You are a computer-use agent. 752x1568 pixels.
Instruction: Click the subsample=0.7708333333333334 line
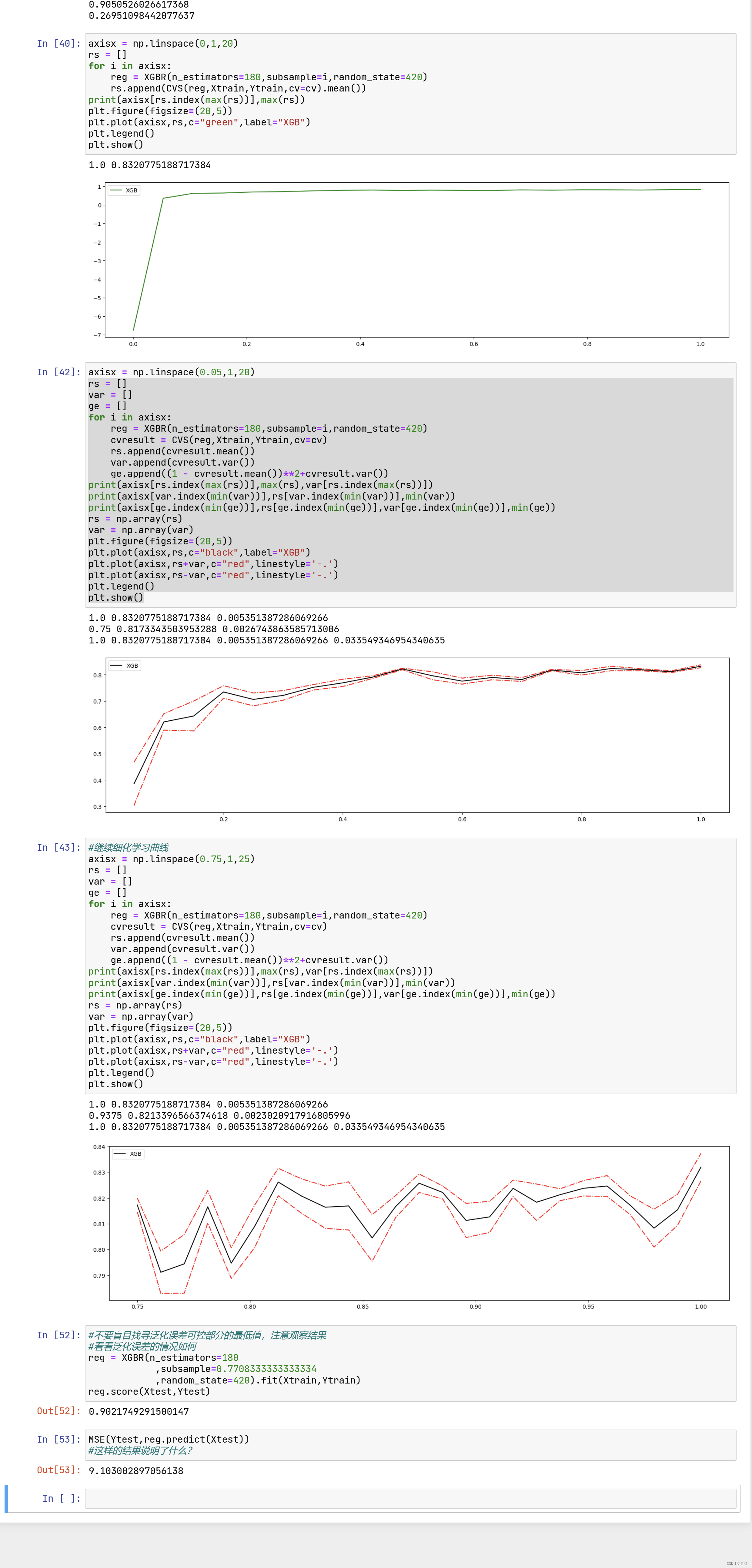click(236, 1369)
